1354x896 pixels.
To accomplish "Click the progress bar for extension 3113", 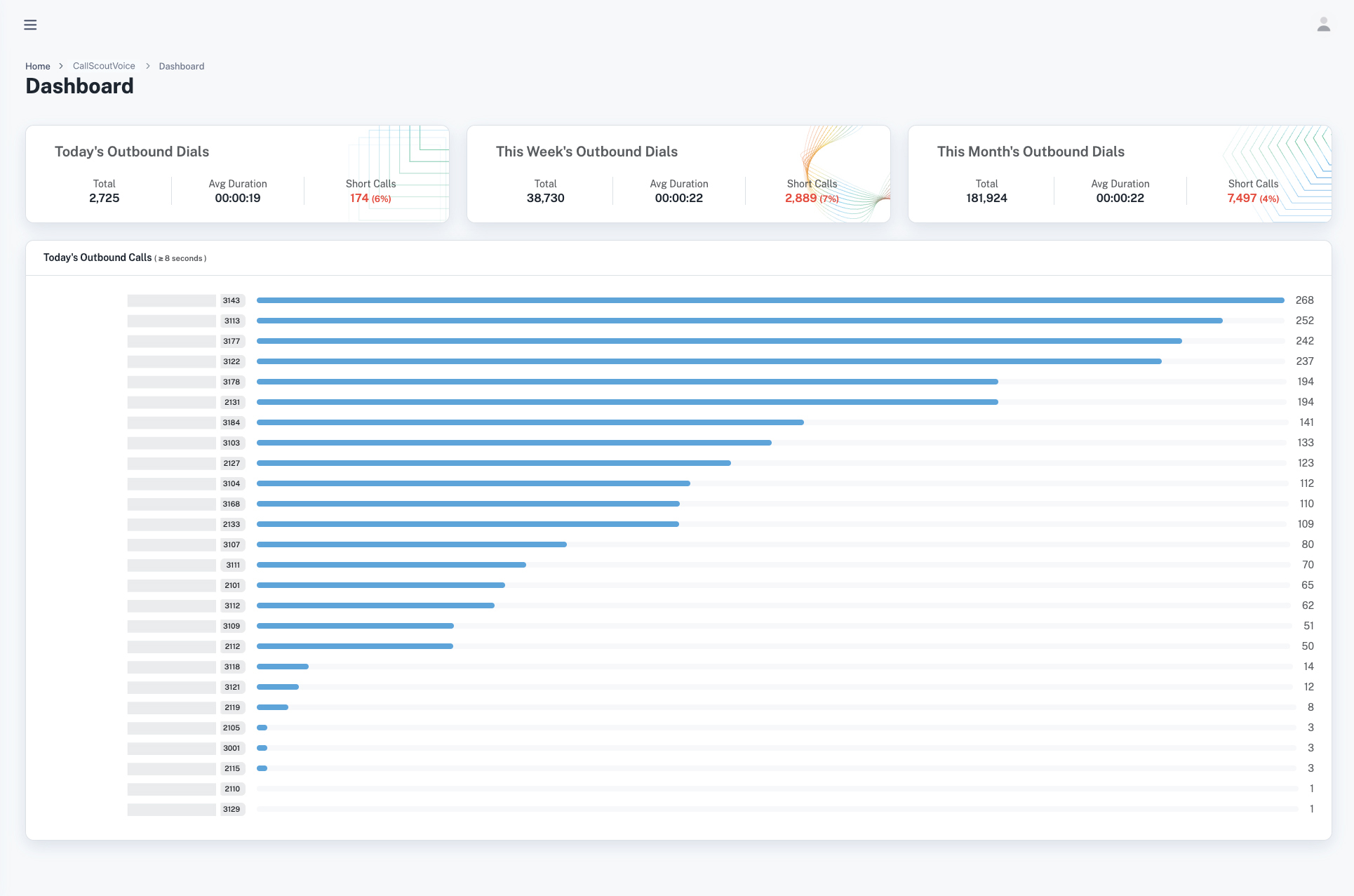I will [739, 321].
